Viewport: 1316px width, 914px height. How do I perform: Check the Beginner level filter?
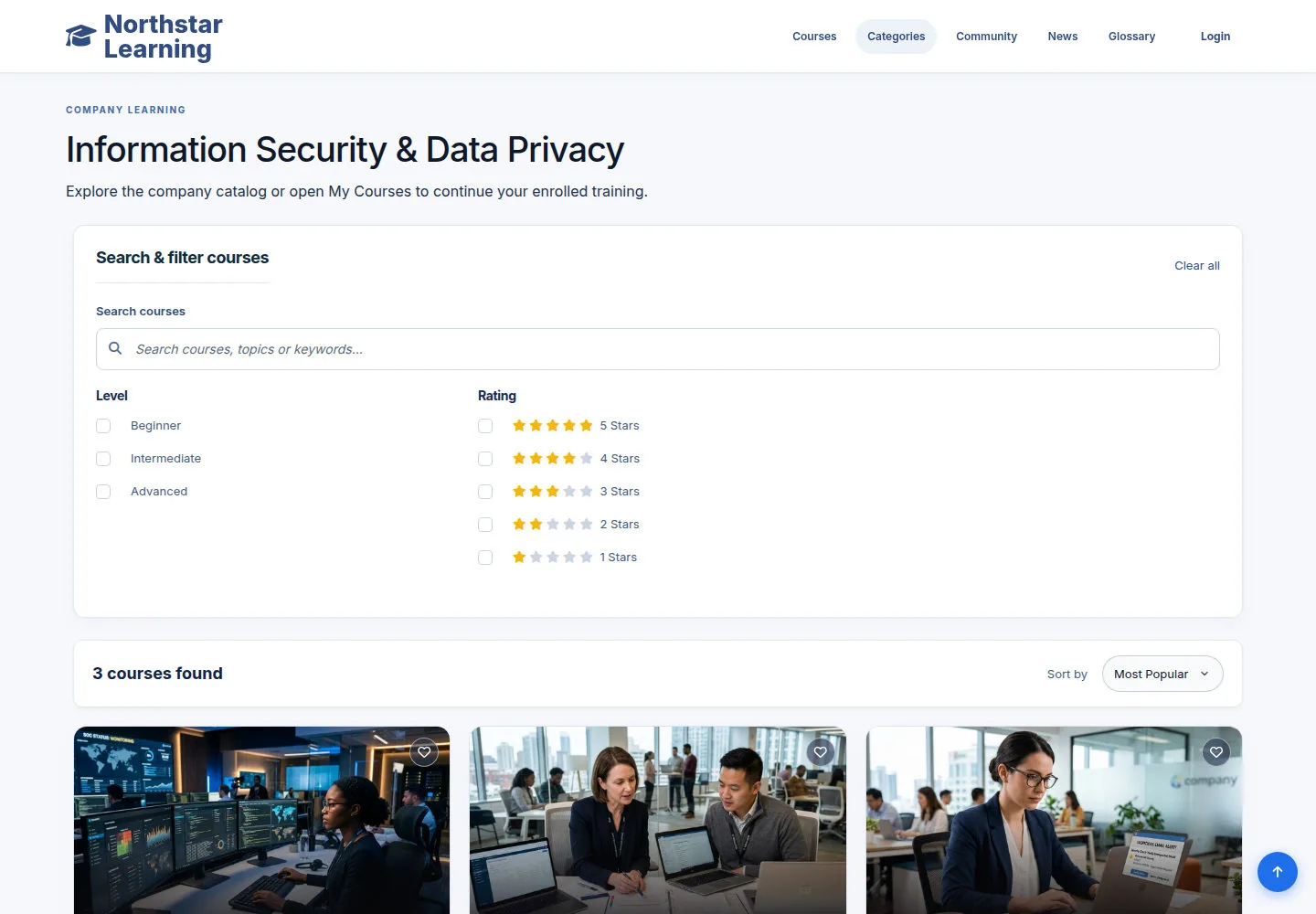(x=103, y=426)
